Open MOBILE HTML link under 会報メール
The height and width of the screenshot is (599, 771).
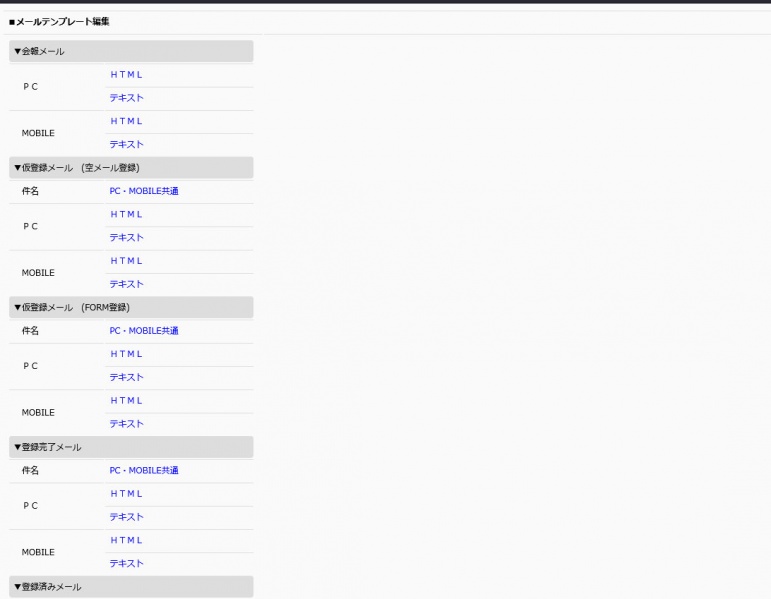[x=126, y=121]
